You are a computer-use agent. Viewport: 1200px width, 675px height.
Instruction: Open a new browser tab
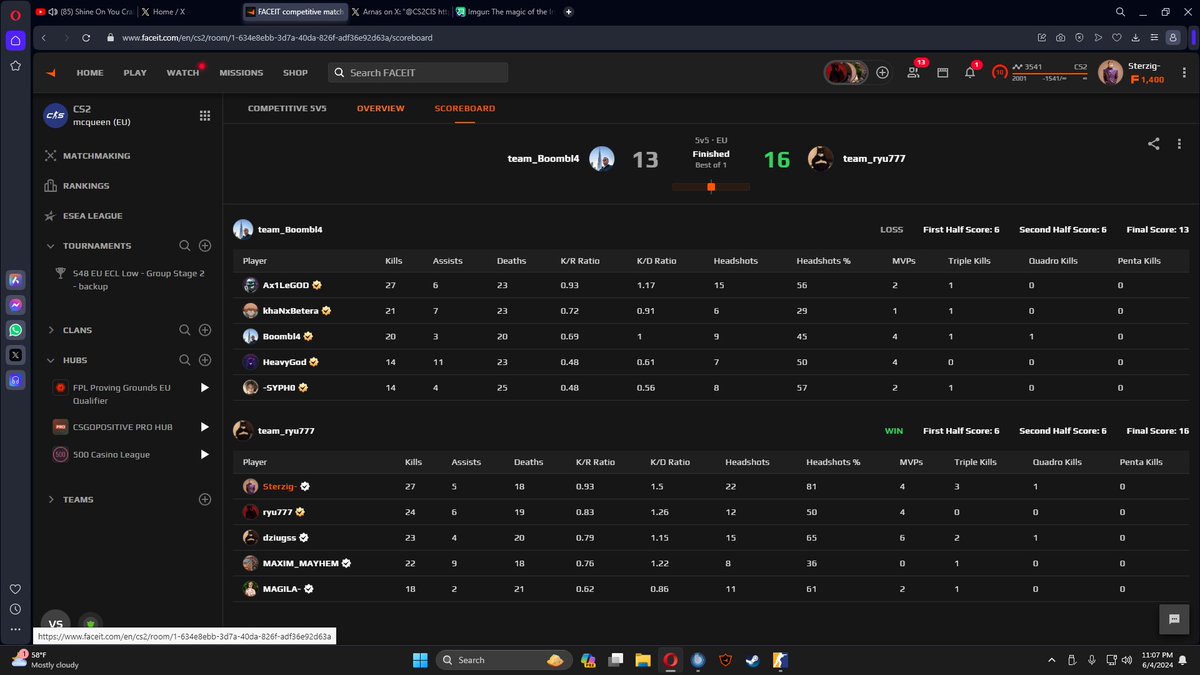568,12
